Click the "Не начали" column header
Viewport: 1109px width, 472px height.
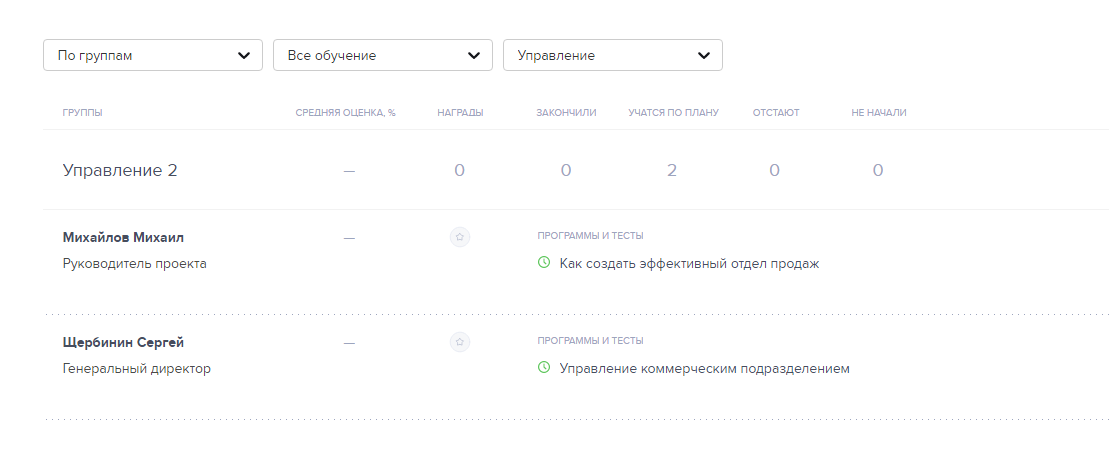coord(879,113)
